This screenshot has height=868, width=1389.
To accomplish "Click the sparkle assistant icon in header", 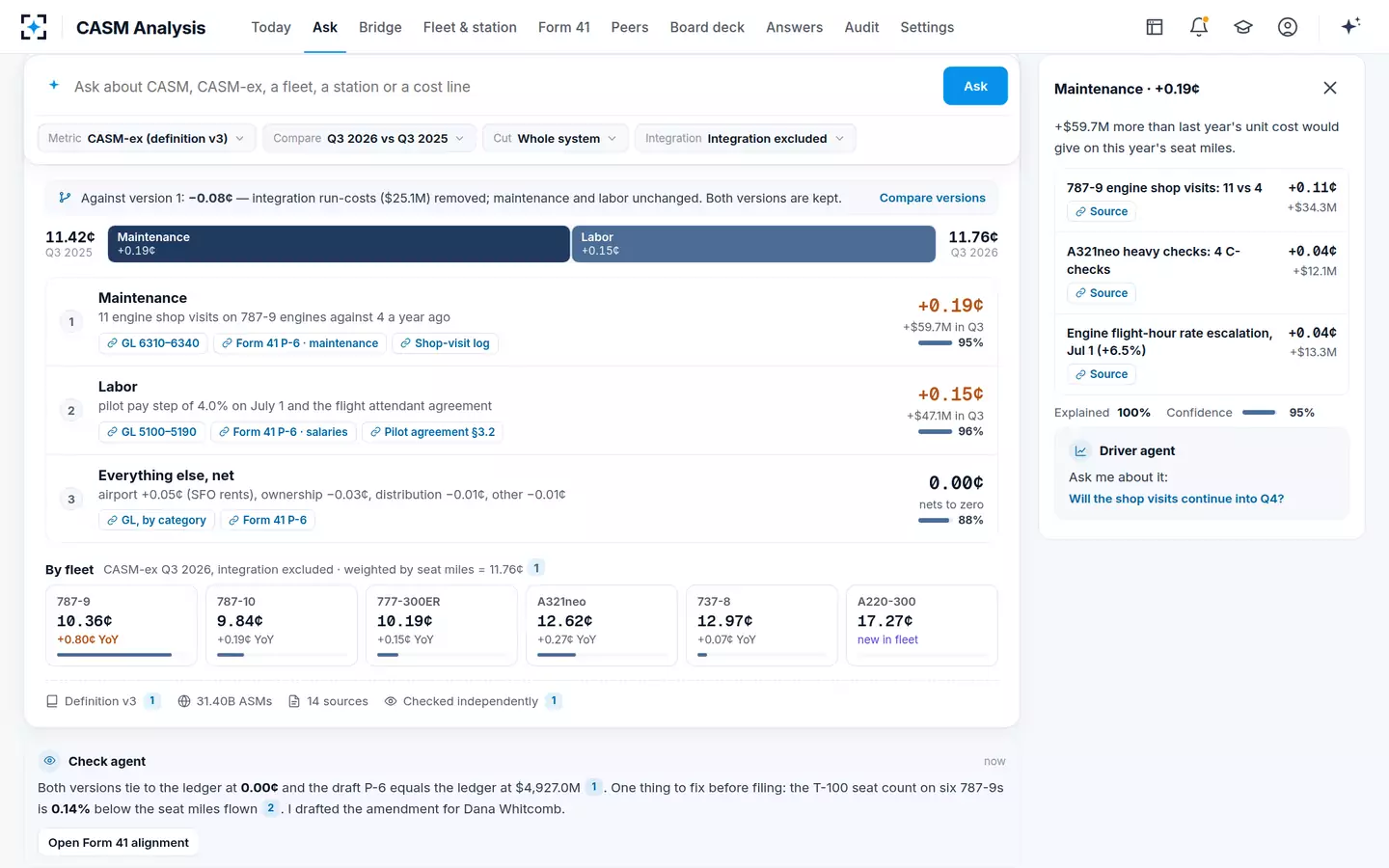I will (x=1350, y=26).
